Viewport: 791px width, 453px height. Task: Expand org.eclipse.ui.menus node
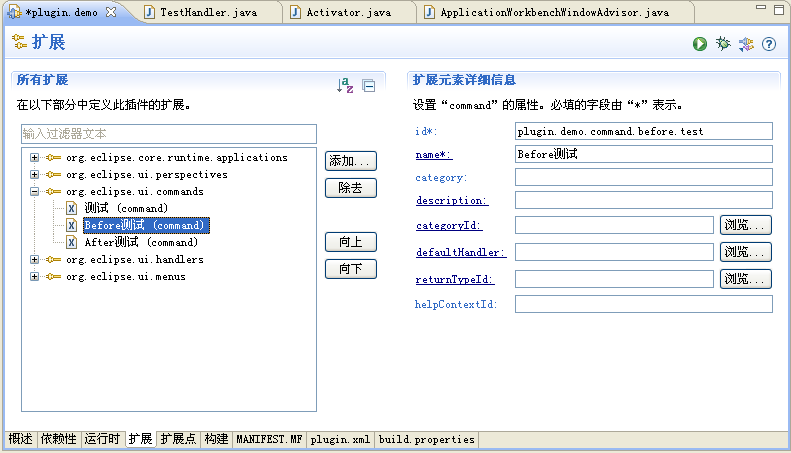[34, 276]
